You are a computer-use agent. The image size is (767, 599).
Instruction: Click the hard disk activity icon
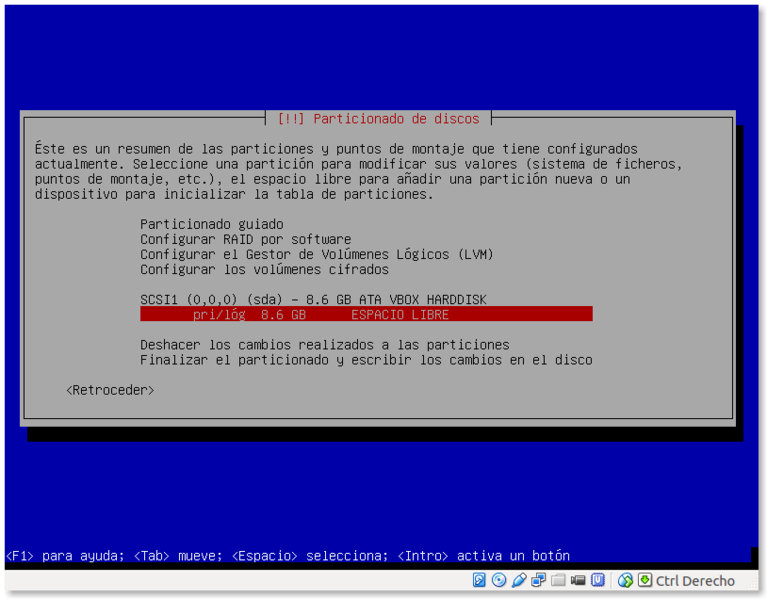479,580
